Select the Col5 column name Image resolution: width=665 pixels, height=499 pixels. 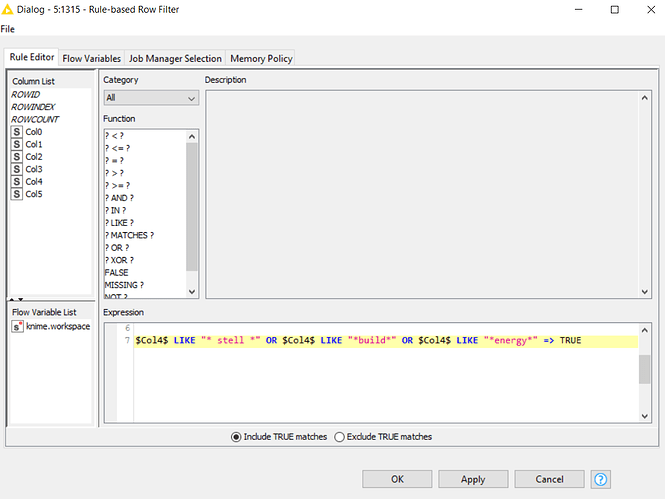(x=34, y=194)
